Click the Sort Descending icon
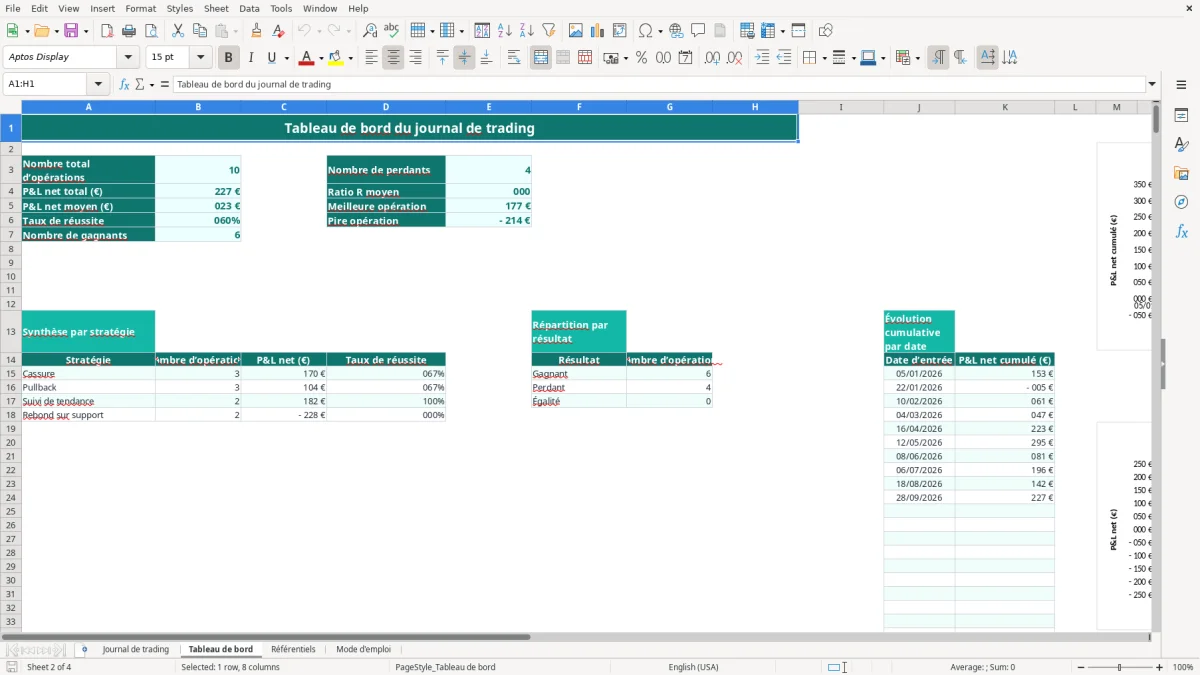The width and height of the screenshot is (1200, 675). (x=527, y=31)
